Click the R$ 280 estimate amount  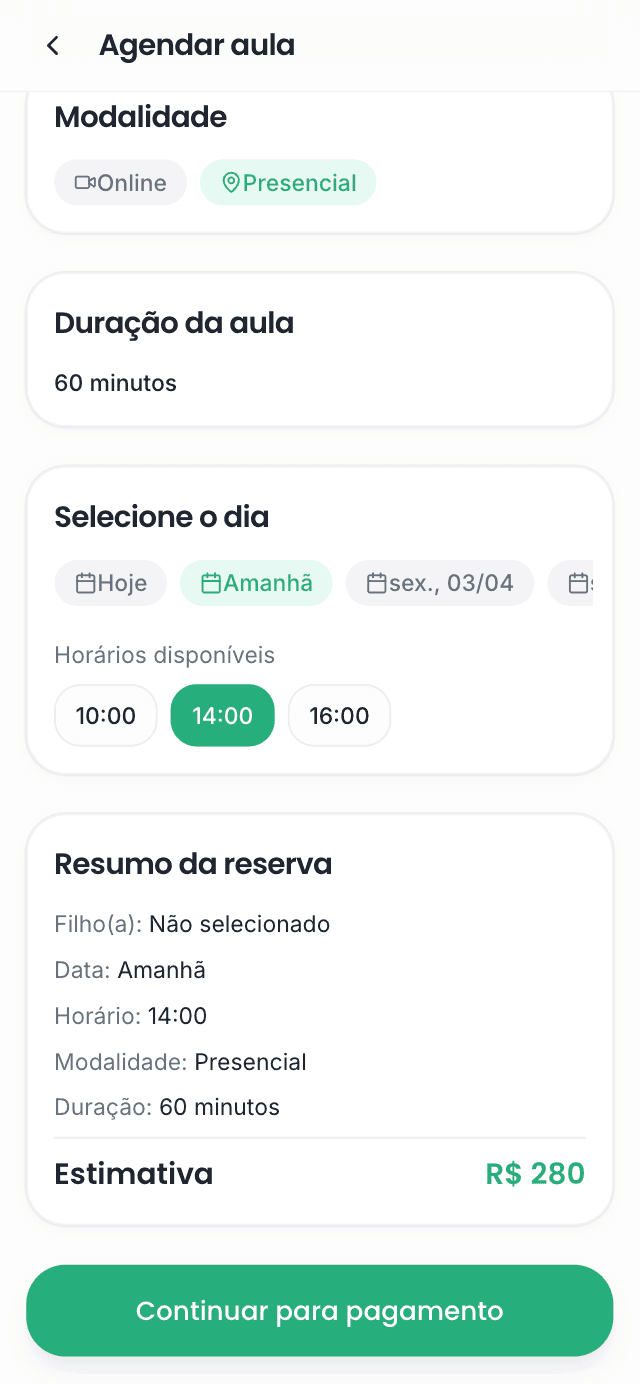(535, 1173)
